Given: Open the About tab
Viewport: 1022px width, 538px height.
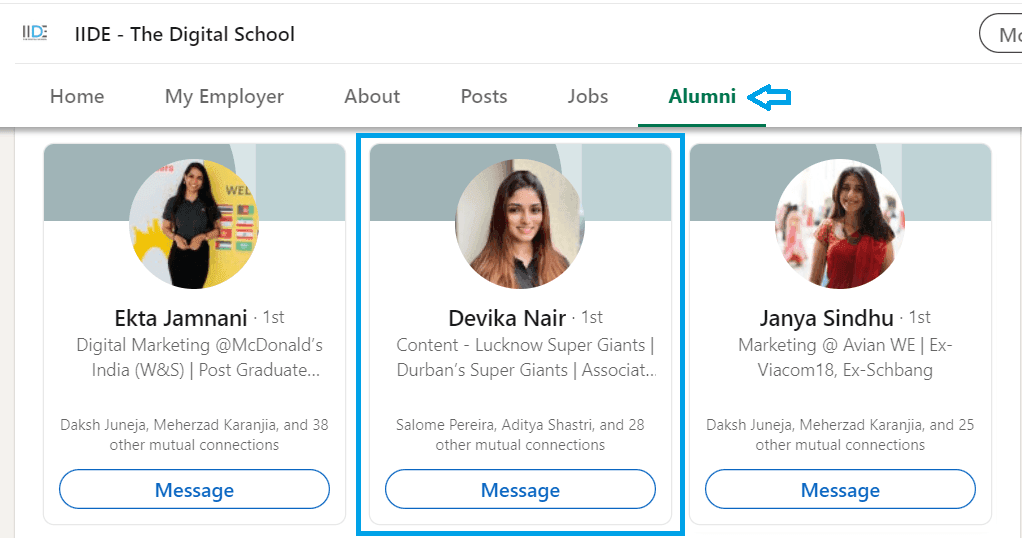Looking at the screenshot, I should click(372, 96).
